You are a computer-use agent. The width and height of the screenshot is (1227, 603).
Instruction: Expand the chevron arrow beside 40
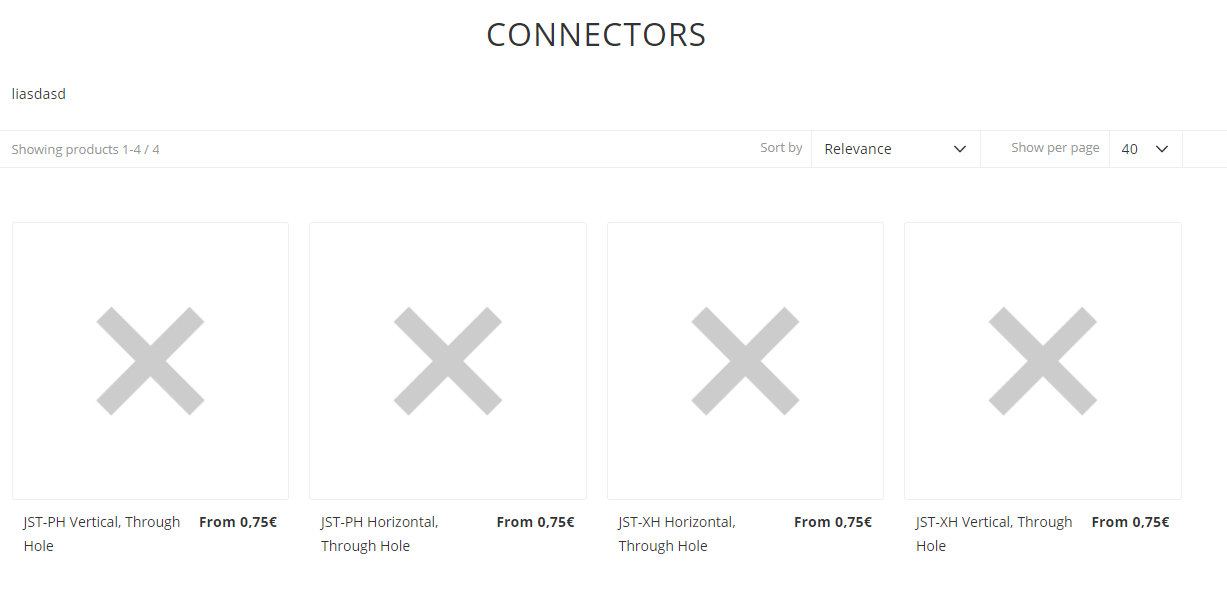1162,149
